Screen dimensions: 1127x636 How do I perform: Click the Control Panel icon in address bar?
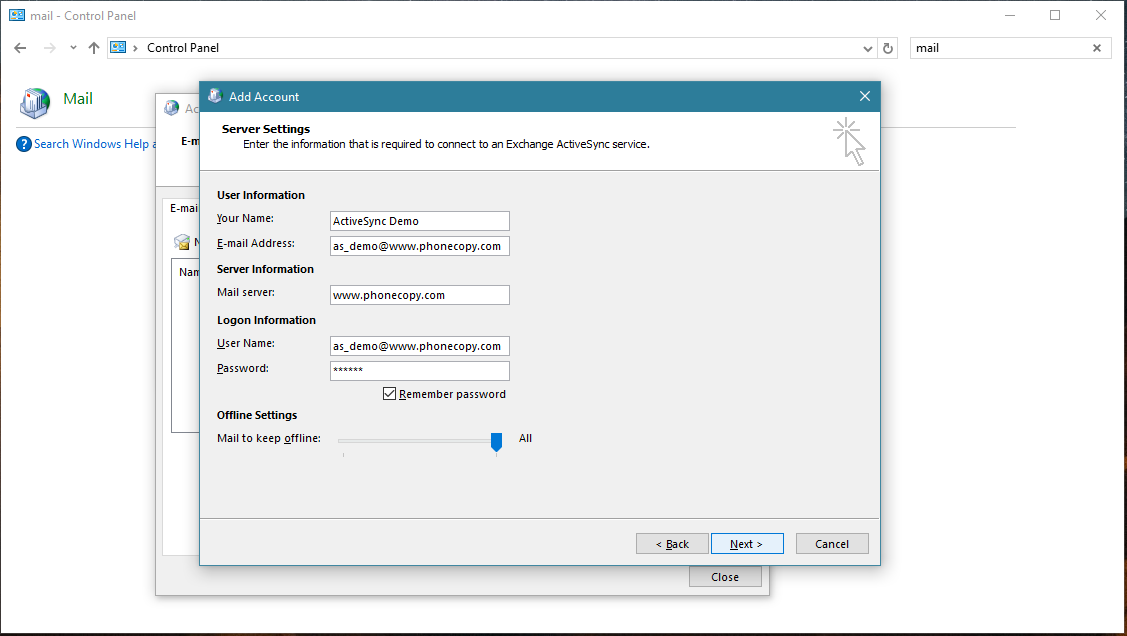(x=119, y=48)
